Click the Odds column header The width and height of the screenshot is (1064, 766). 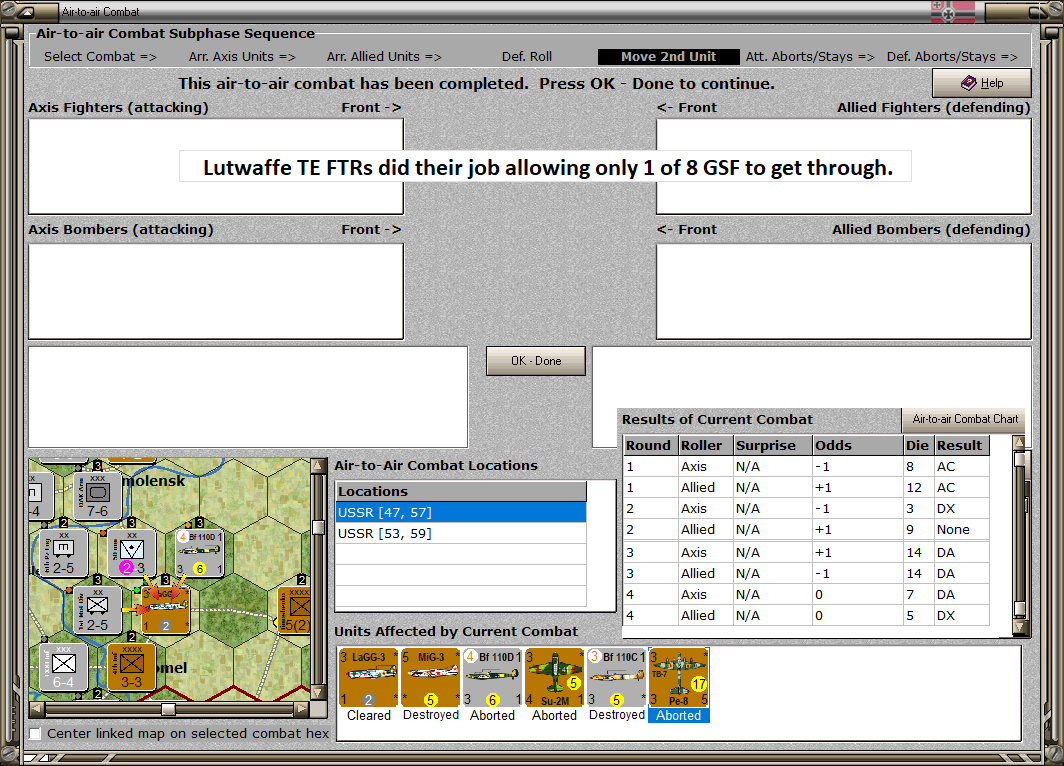coord(858,446)
